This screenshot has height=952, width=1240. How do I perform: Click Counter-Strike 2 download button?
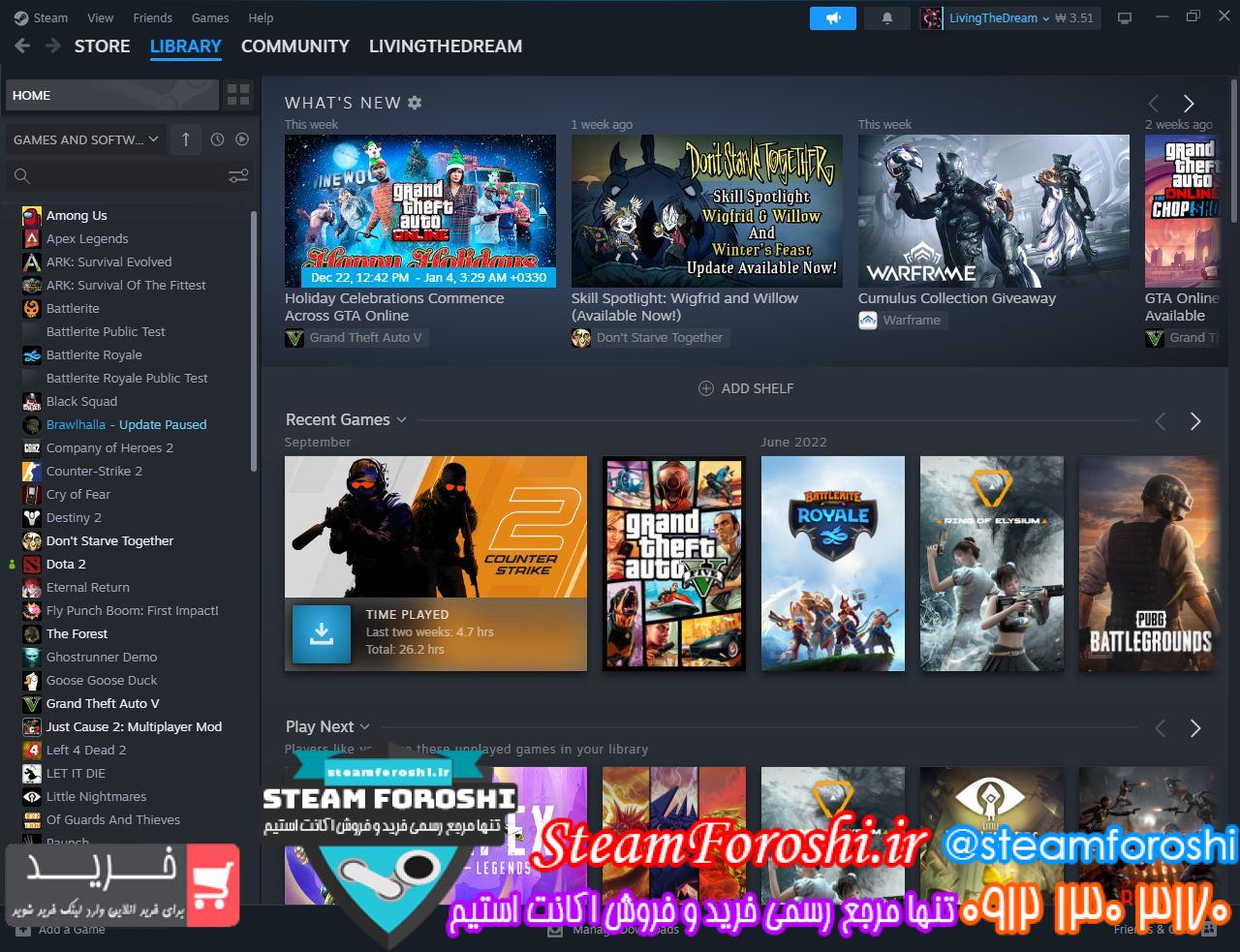tap(322, 634)
